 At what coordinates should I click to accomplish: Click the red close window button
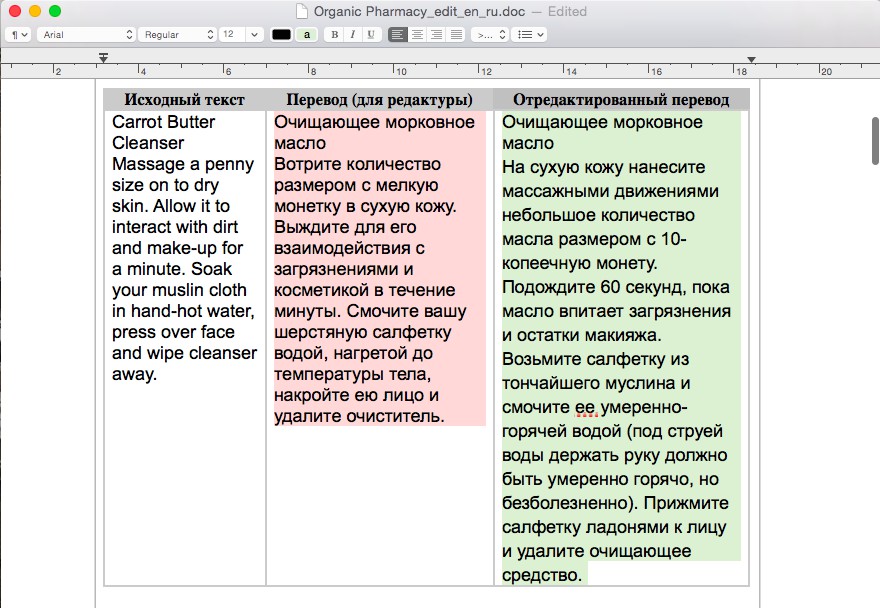coord(15,11)
